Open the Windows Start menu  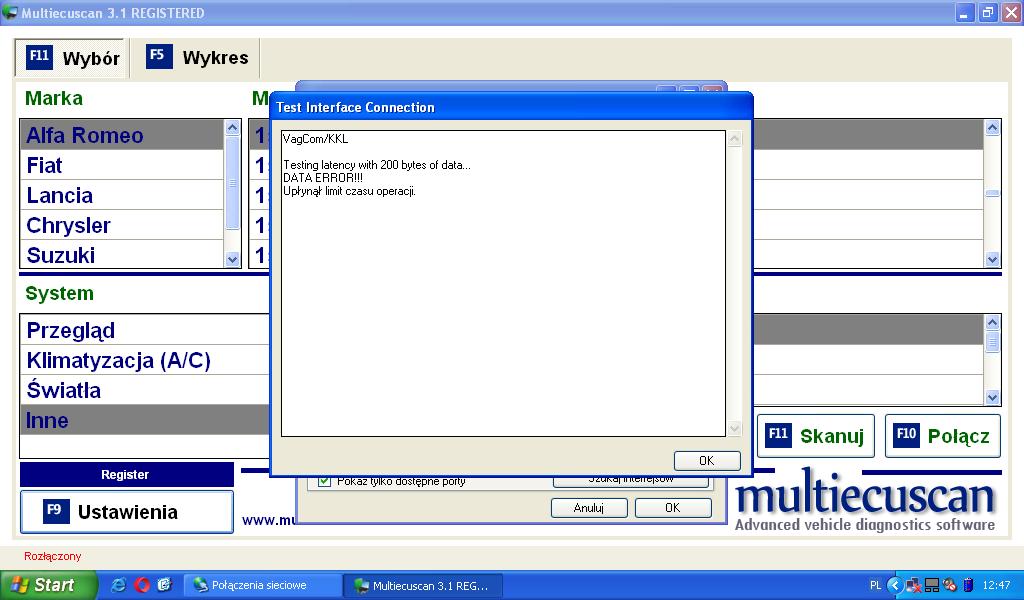pyautogui.click(x=48, y=585)
